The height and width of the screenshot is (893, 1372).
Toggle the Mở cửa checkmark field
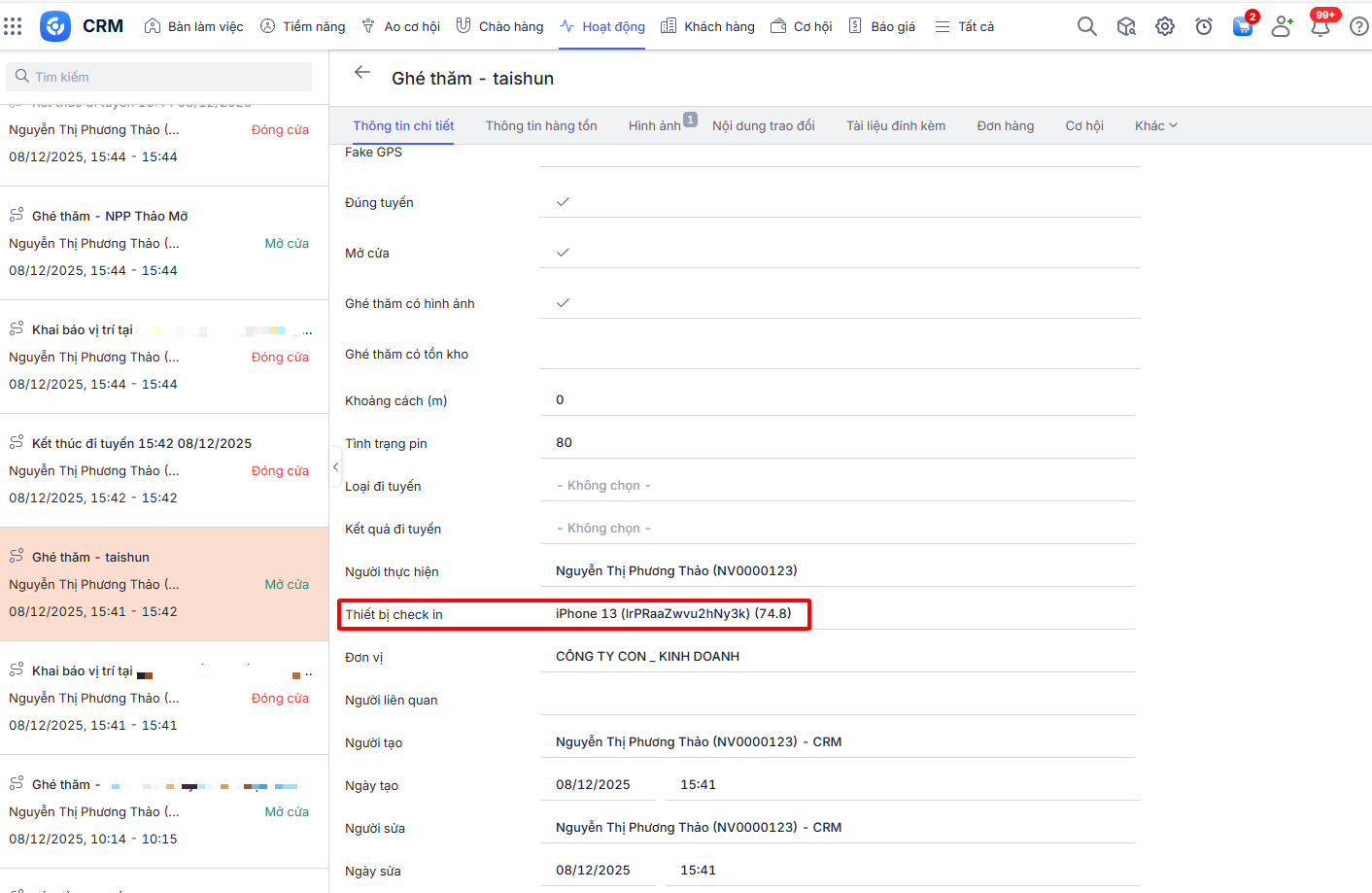[563, 253]
